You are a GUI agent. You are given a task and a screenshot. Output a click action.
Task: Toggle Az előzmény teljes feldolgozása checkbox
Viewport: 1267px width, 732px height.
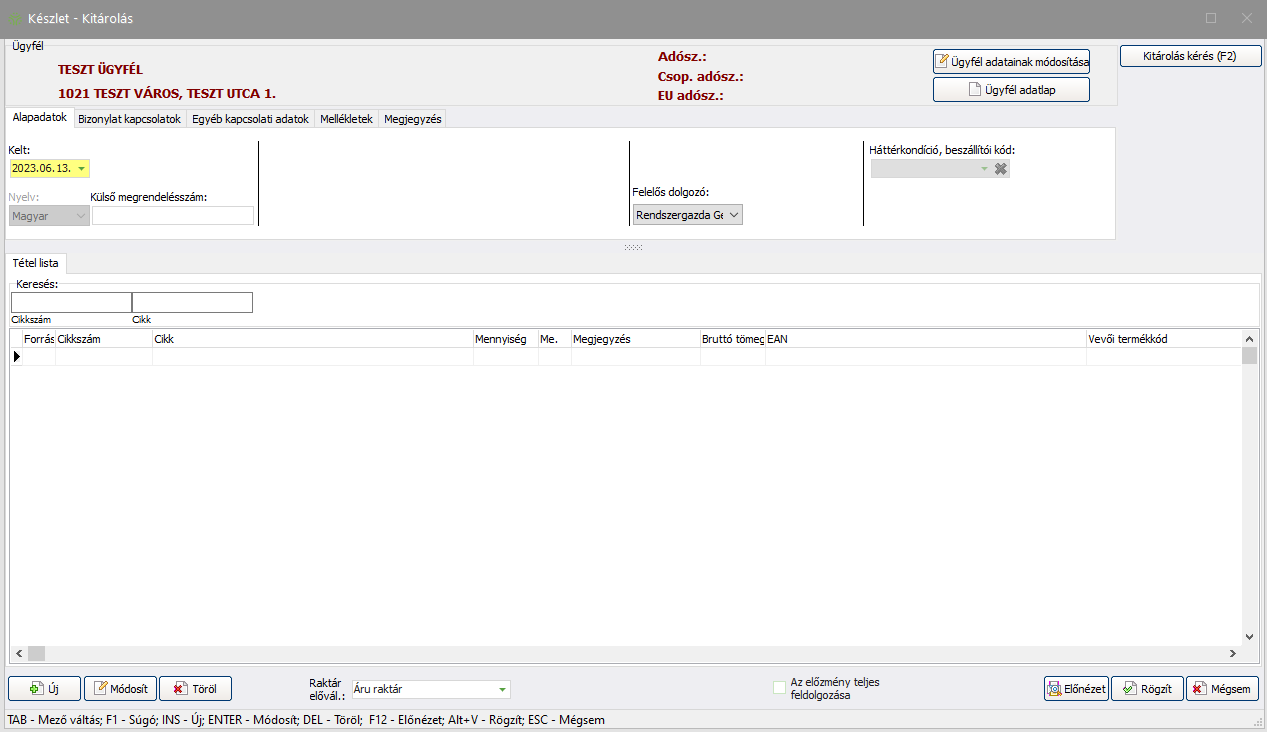click(x=780, y=687)
